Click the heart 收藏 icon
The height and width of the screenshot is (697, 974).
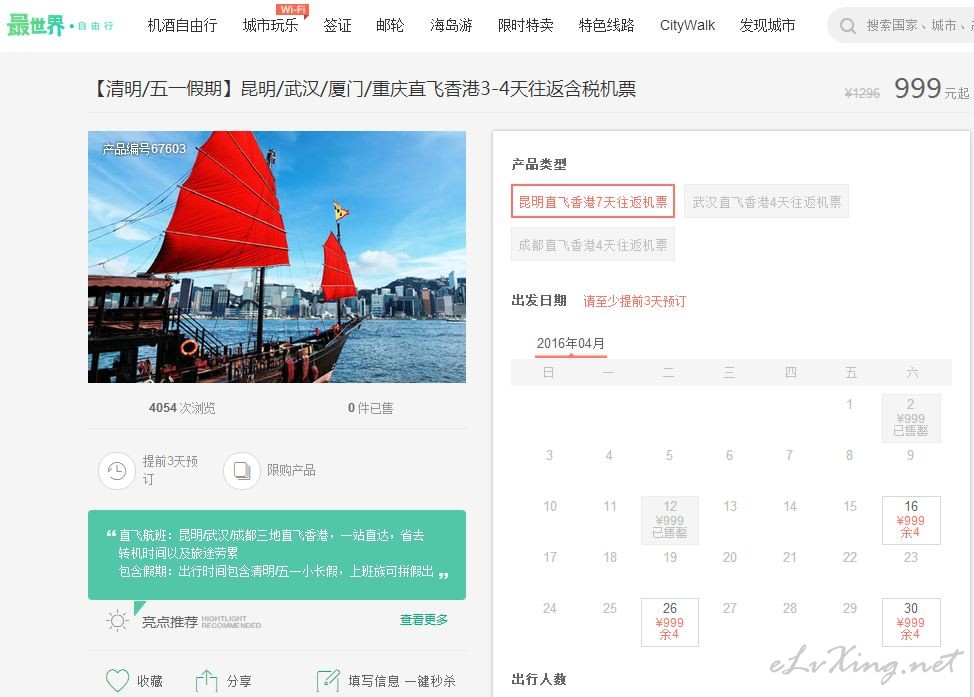117,681
